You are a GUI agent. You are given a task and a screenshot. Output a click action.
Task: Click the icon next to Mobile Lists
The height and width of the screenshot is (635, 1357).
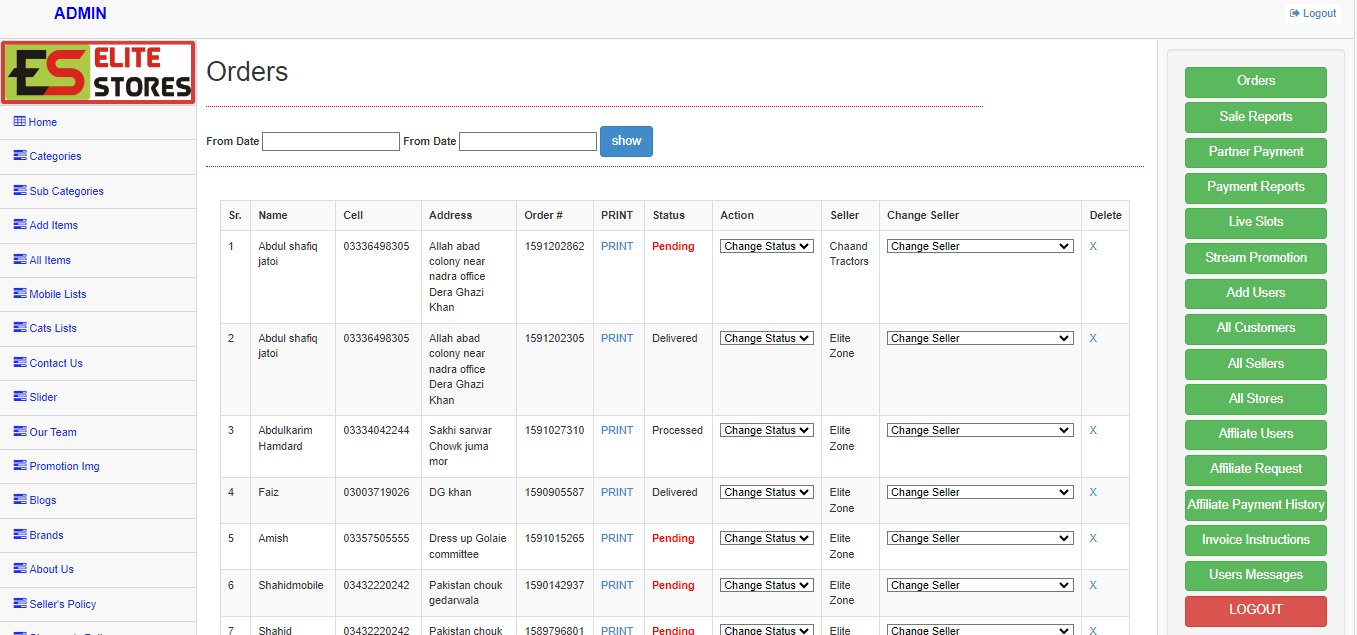20,294
